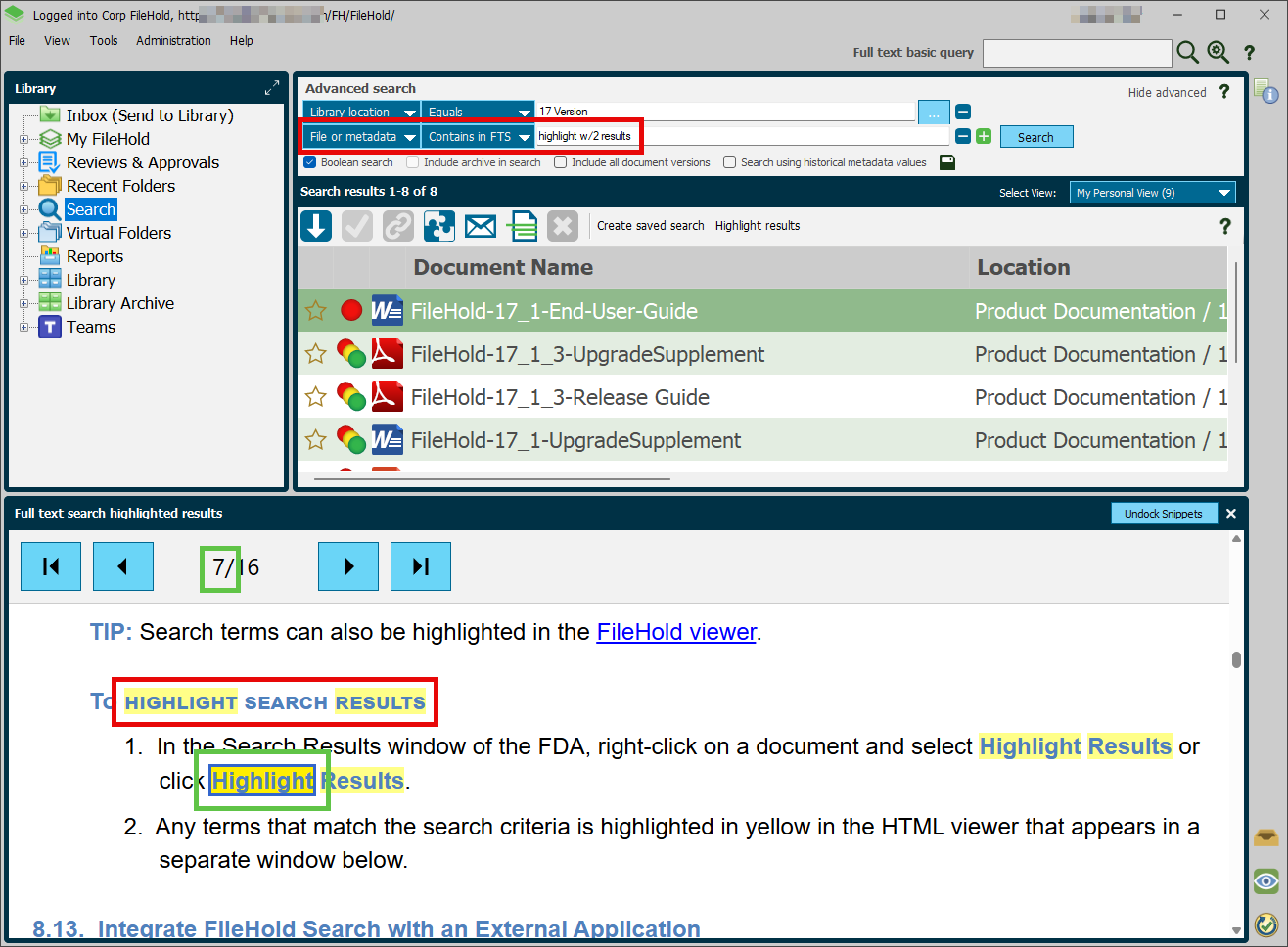Open the Select View dropdown

tap(1152, 193)
